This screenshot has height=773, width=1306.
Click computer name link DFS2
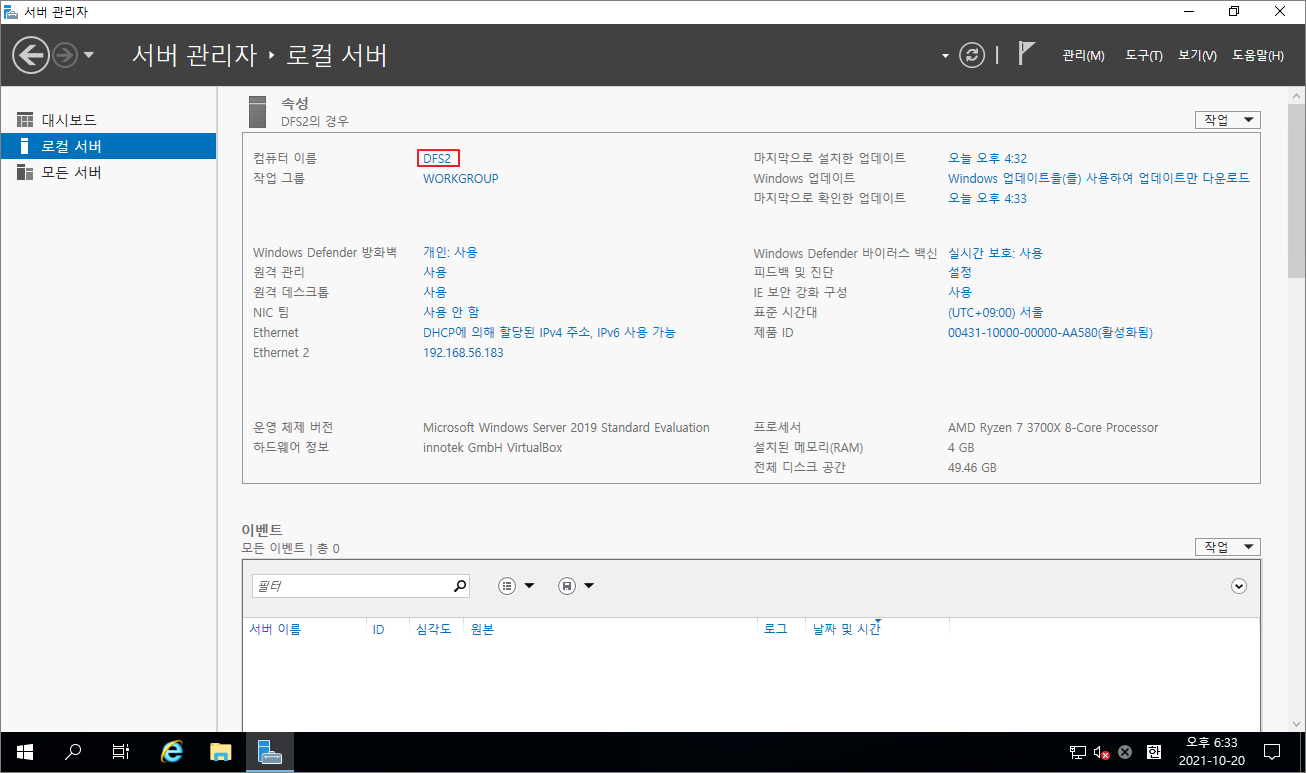[x=438, y=158]
